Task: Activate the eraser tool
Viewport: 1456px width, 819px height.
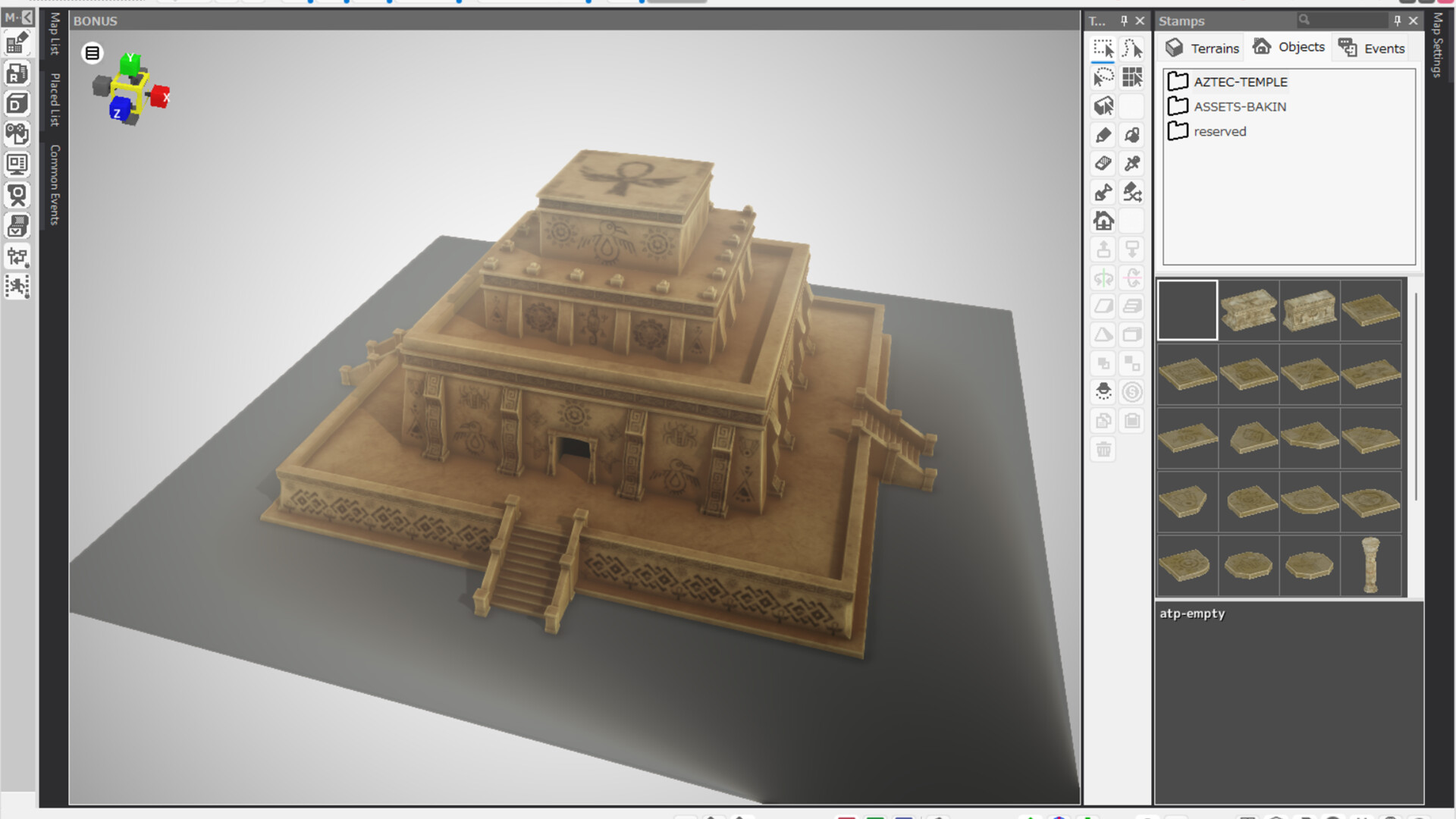Action: tap(1103, 164)
